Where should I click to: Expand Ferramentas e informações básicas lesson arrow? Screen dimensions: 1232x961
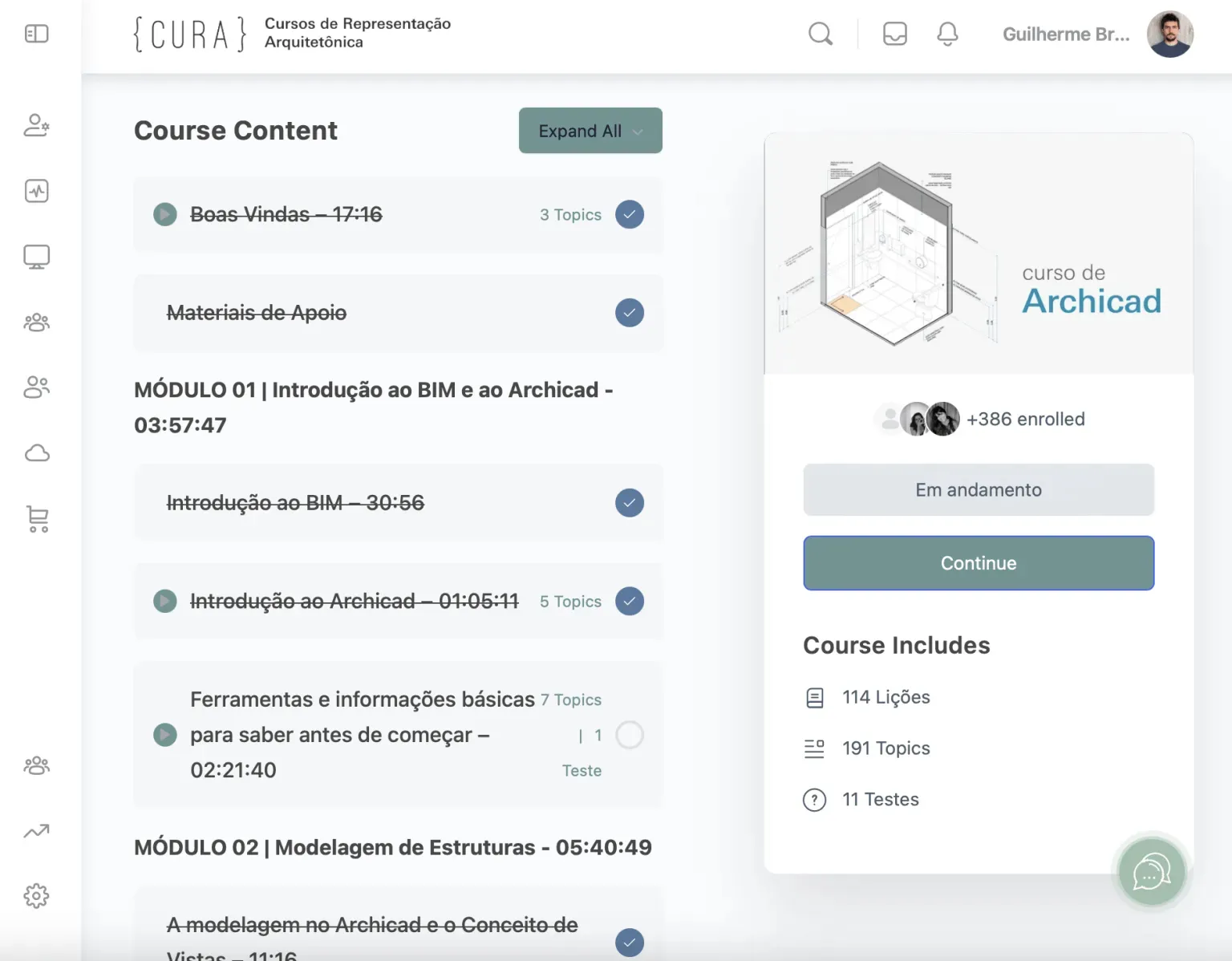click(x=165, y=735)
